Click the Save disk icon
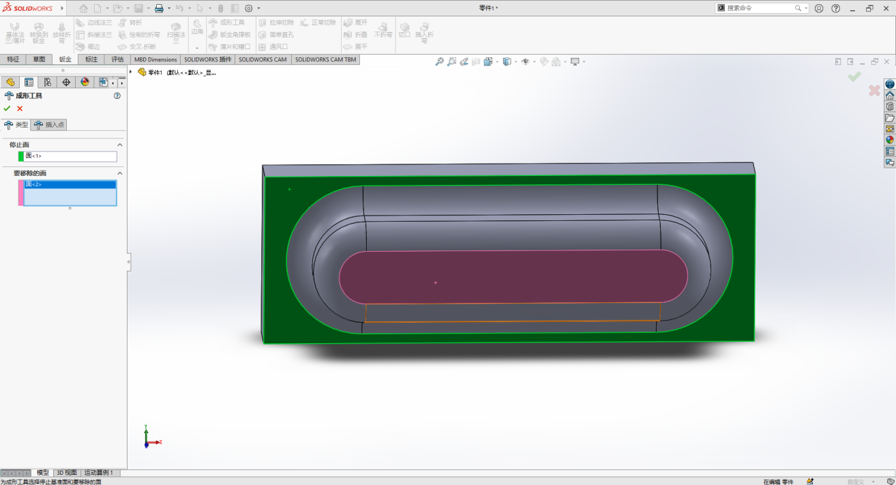This screenshot has height=485, width=896. pos(138,9)
